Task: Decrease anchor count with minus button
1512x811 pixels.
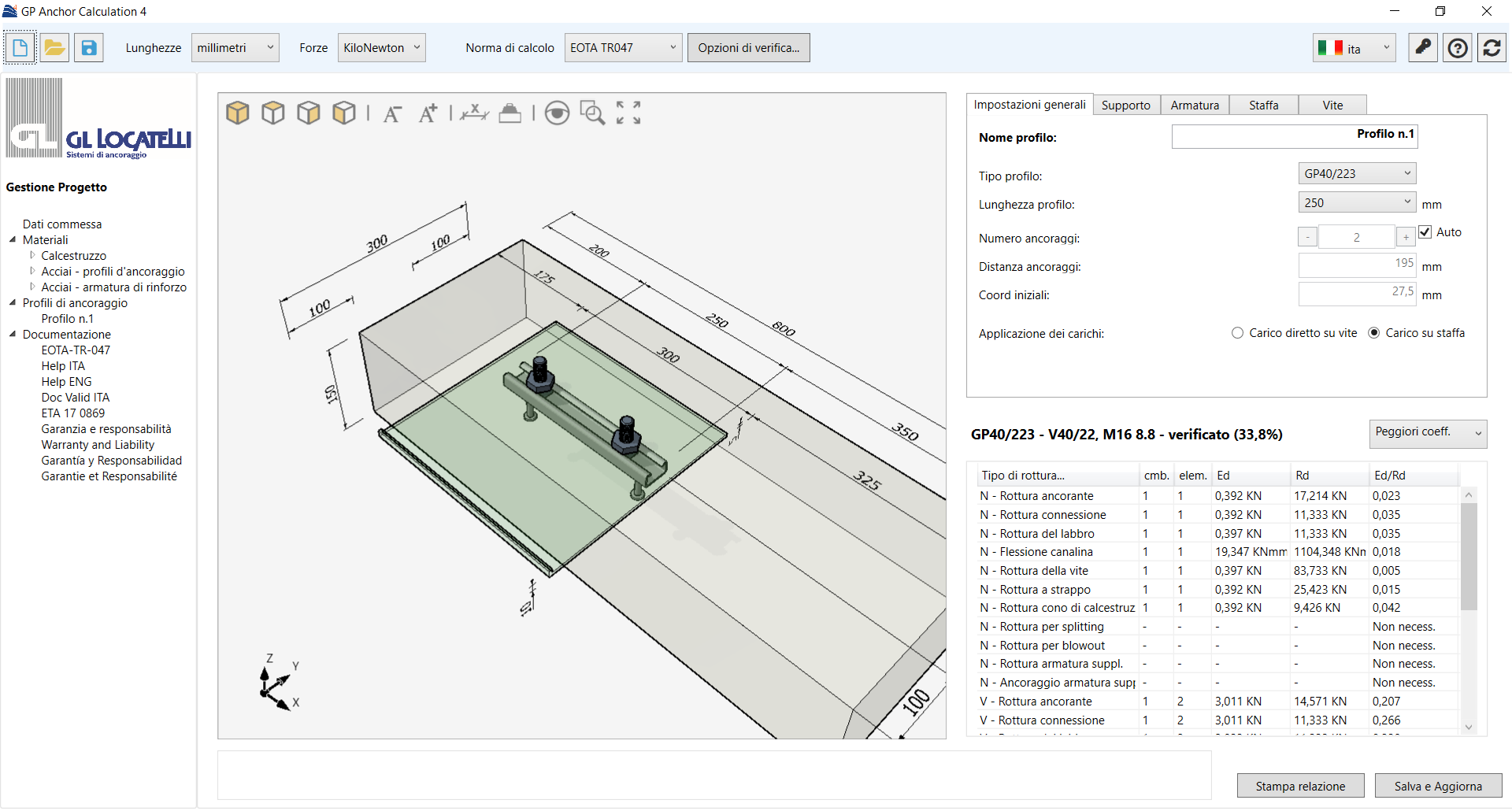Action: tap(1307, 237)
